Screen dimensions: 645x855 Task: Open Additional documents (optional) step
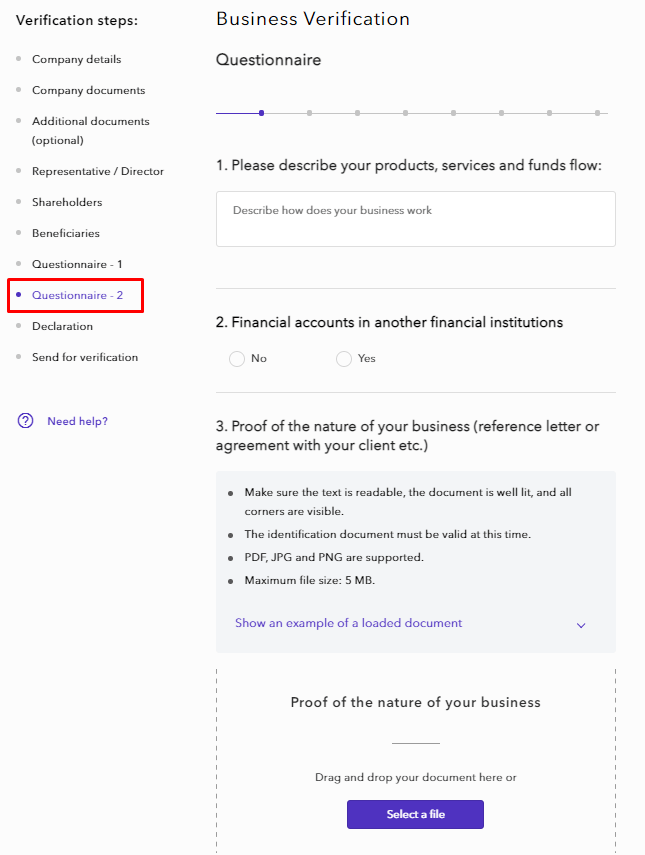90,130
